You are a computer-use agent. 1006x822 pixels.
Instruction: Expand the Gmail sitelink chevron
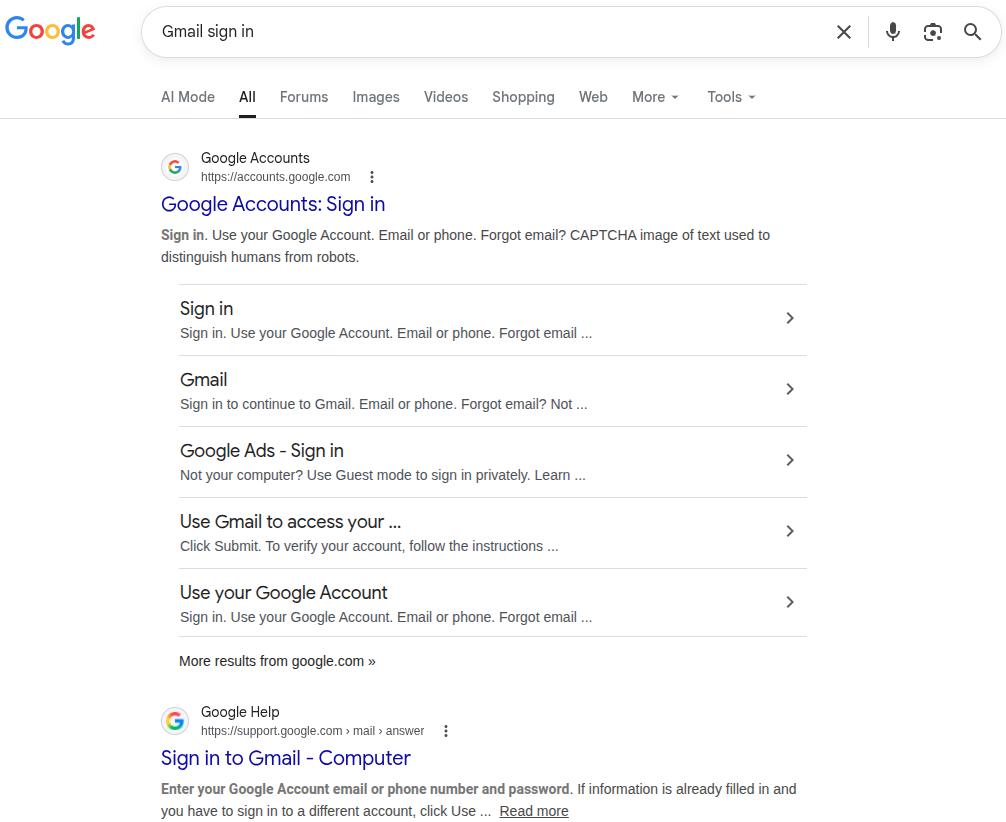tap(790, 389)
